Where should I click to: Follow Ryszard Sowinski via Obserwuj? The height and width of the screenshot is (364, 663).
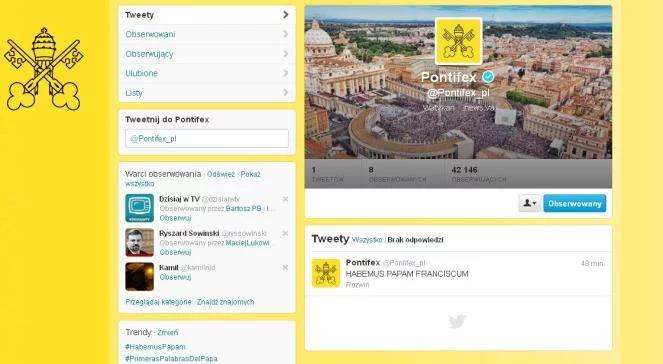pyautogui.click(x=175, y=252)
